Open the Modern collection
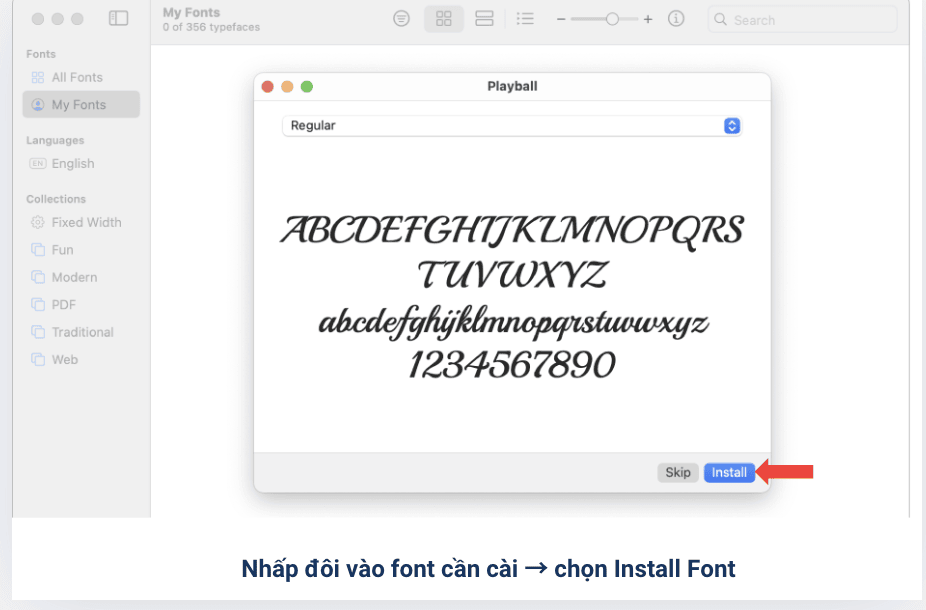The height and width of the screenshot is (610, 926). pos(74,277)
